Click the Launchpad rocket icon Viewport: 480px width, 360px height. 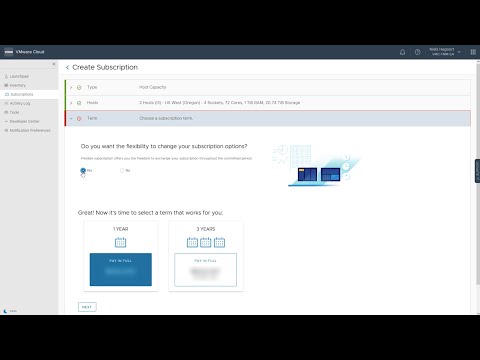pyautogui.click(x=6, y=76)
